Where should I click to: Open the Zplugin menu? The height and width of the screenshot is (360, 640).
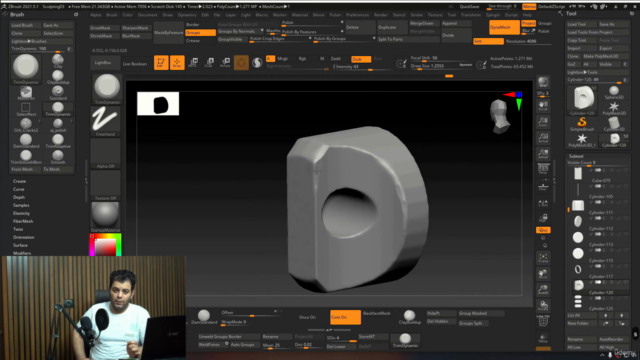(493, 15)
